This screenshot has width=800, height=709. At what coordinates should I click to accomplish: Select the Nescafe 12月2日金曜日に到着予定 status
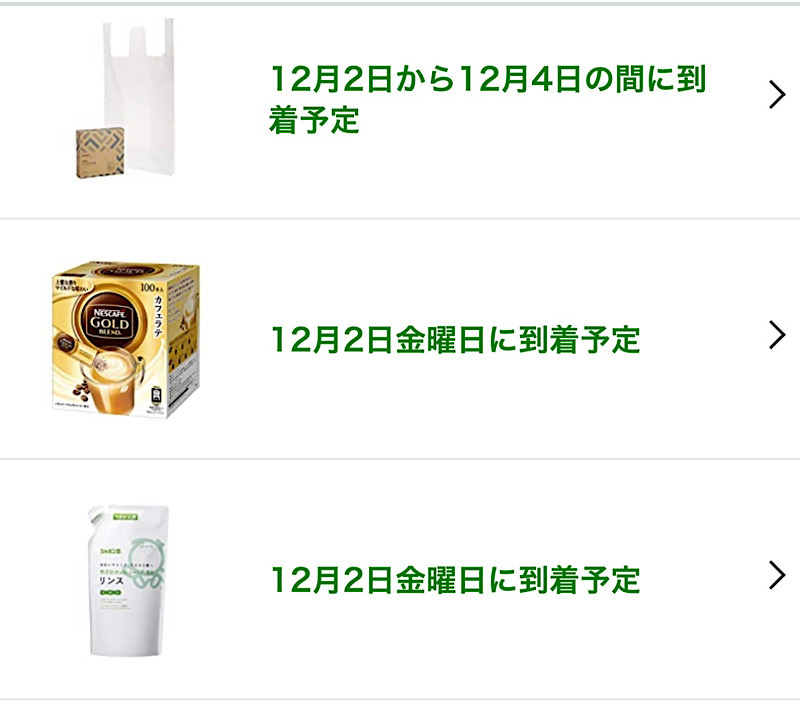tap(455, 340)
